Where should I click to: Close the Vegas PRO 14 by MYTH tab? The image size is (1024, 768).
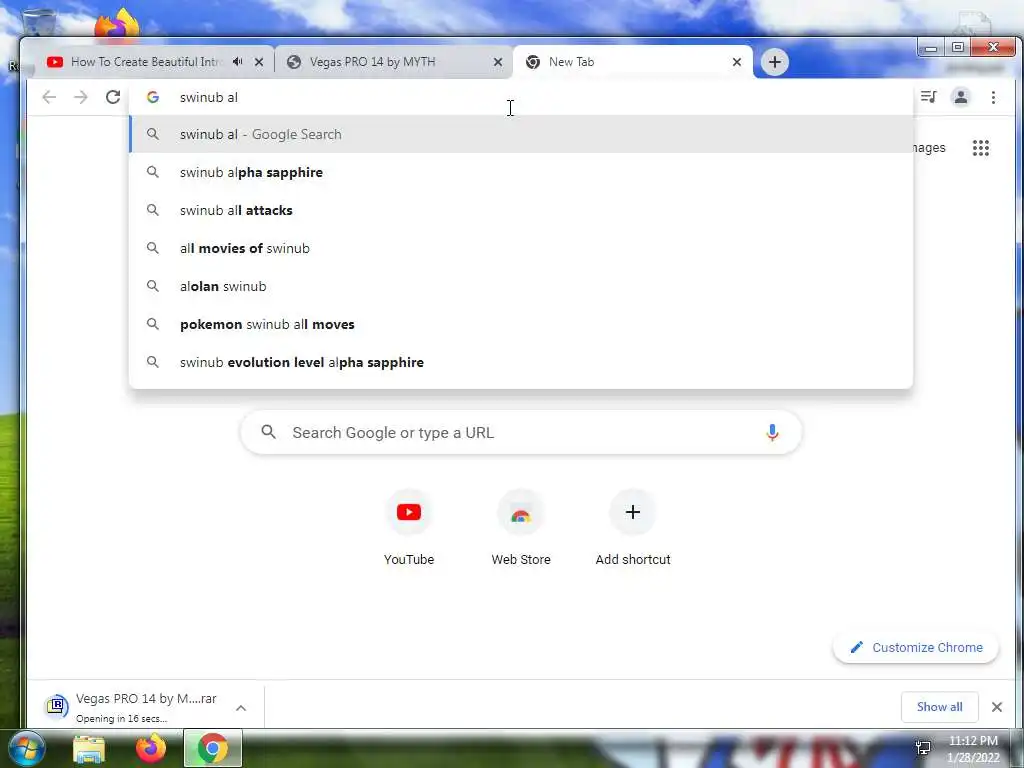(498, 62)
